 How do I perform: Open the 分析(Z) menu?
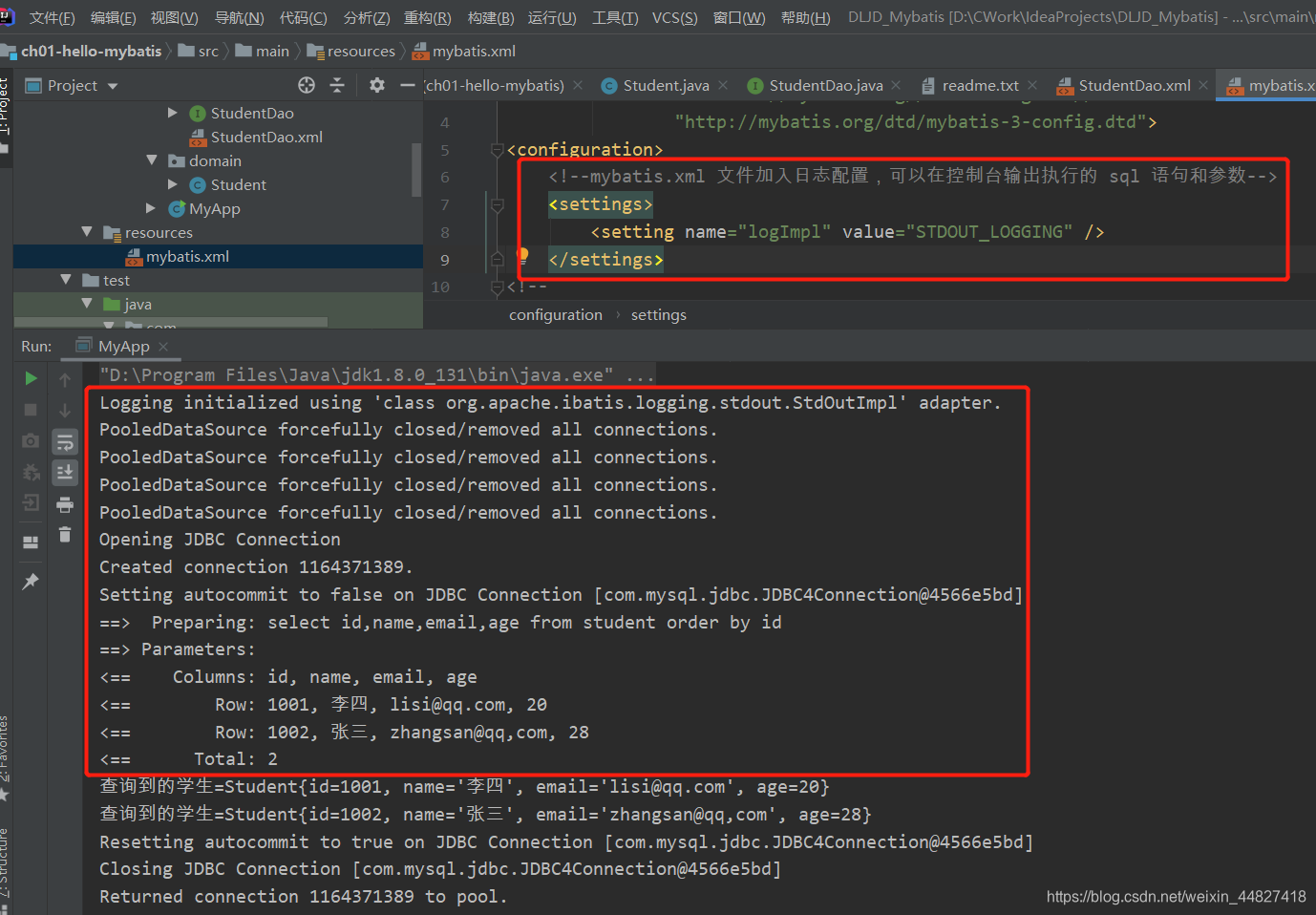pyautogui.click(x=367, y=18)
